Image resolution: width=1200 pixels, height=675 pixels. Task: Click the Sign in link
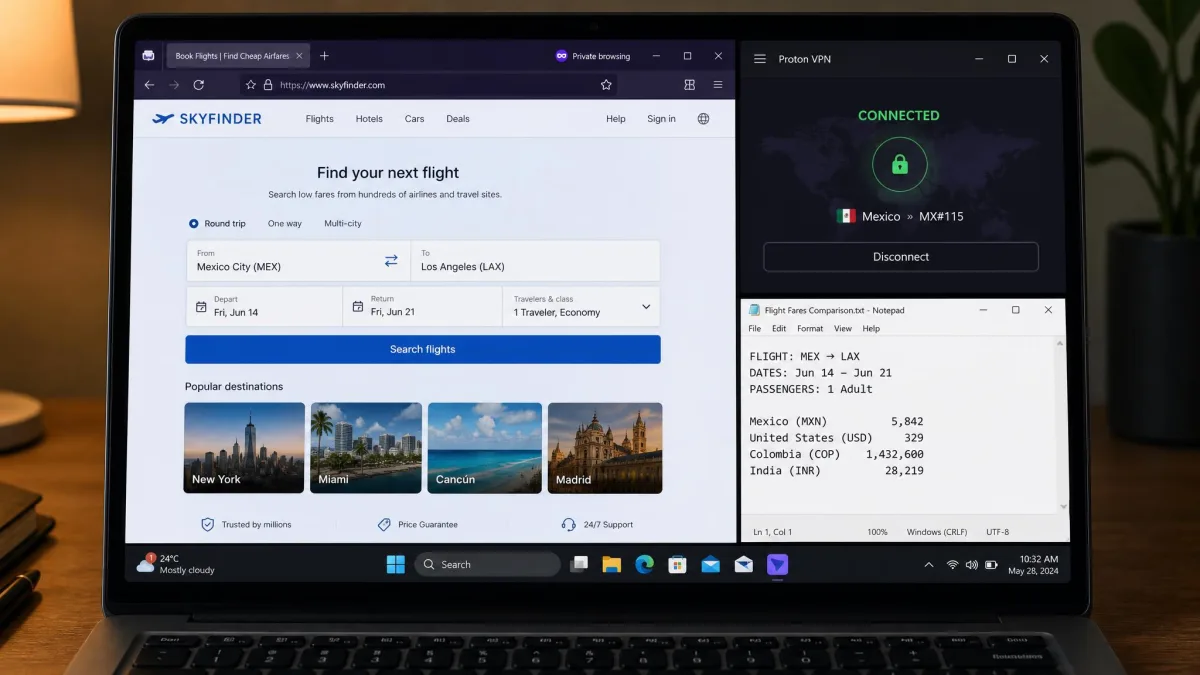click(x=661, y=118)
